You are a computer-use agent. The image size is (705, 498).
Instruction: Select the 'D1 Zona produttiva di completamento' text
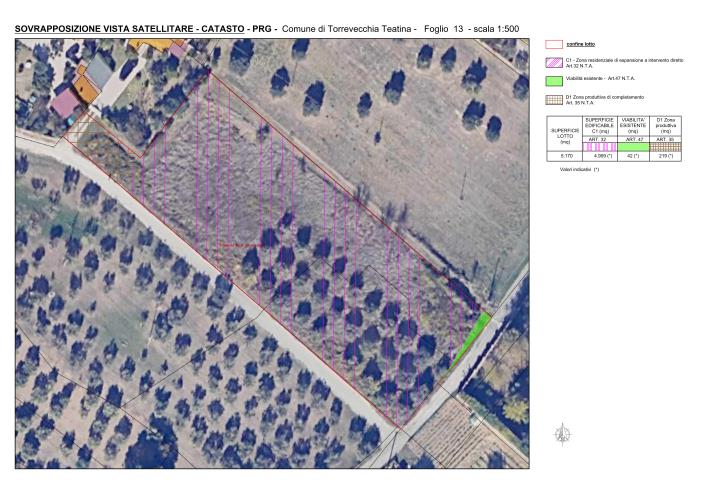[x=605, y=97]
